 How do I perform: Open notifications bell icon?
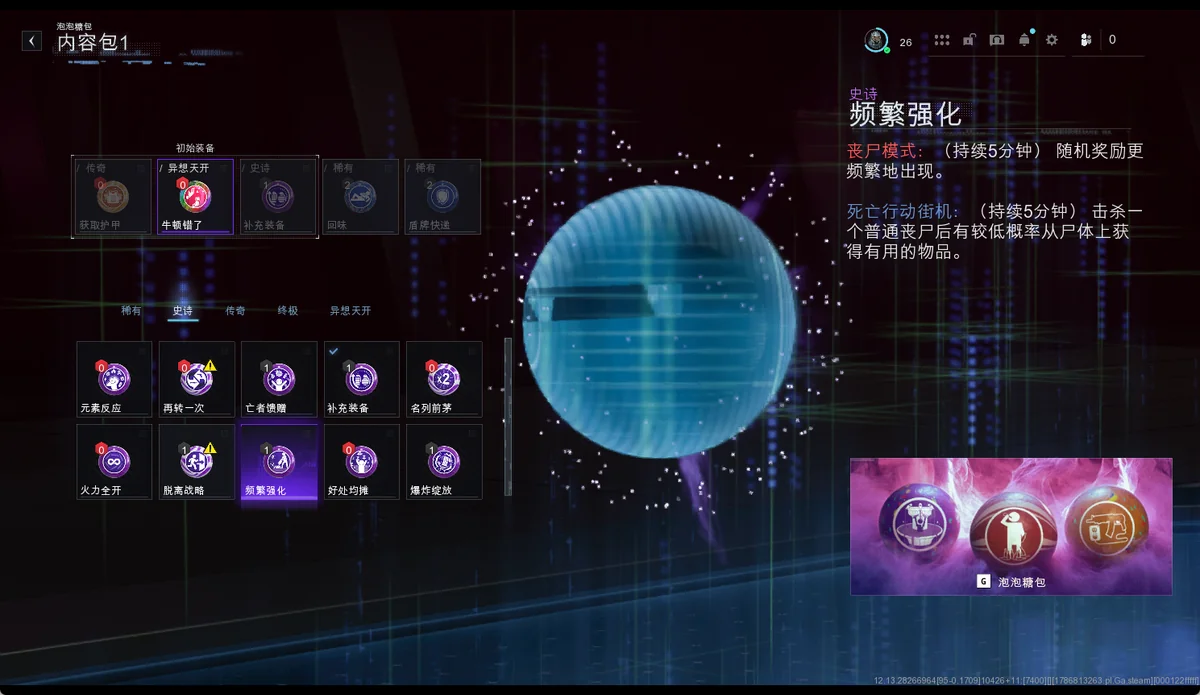(x=1024, y=40)
